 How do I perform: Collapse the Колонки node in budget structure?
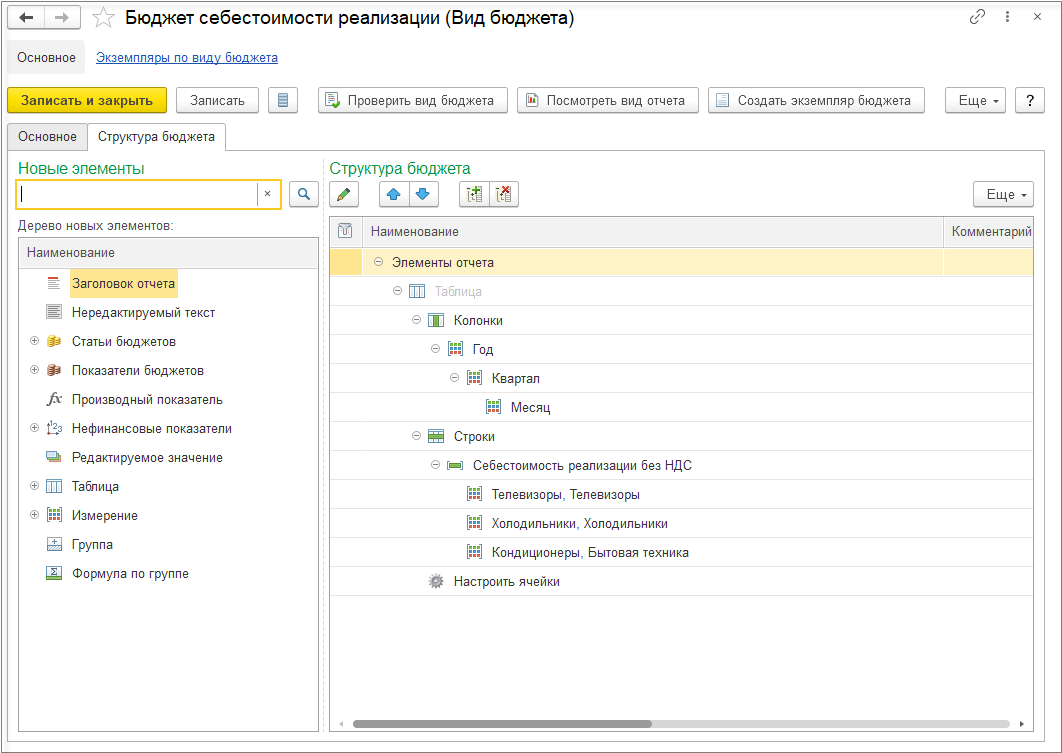tap(417, 320)
